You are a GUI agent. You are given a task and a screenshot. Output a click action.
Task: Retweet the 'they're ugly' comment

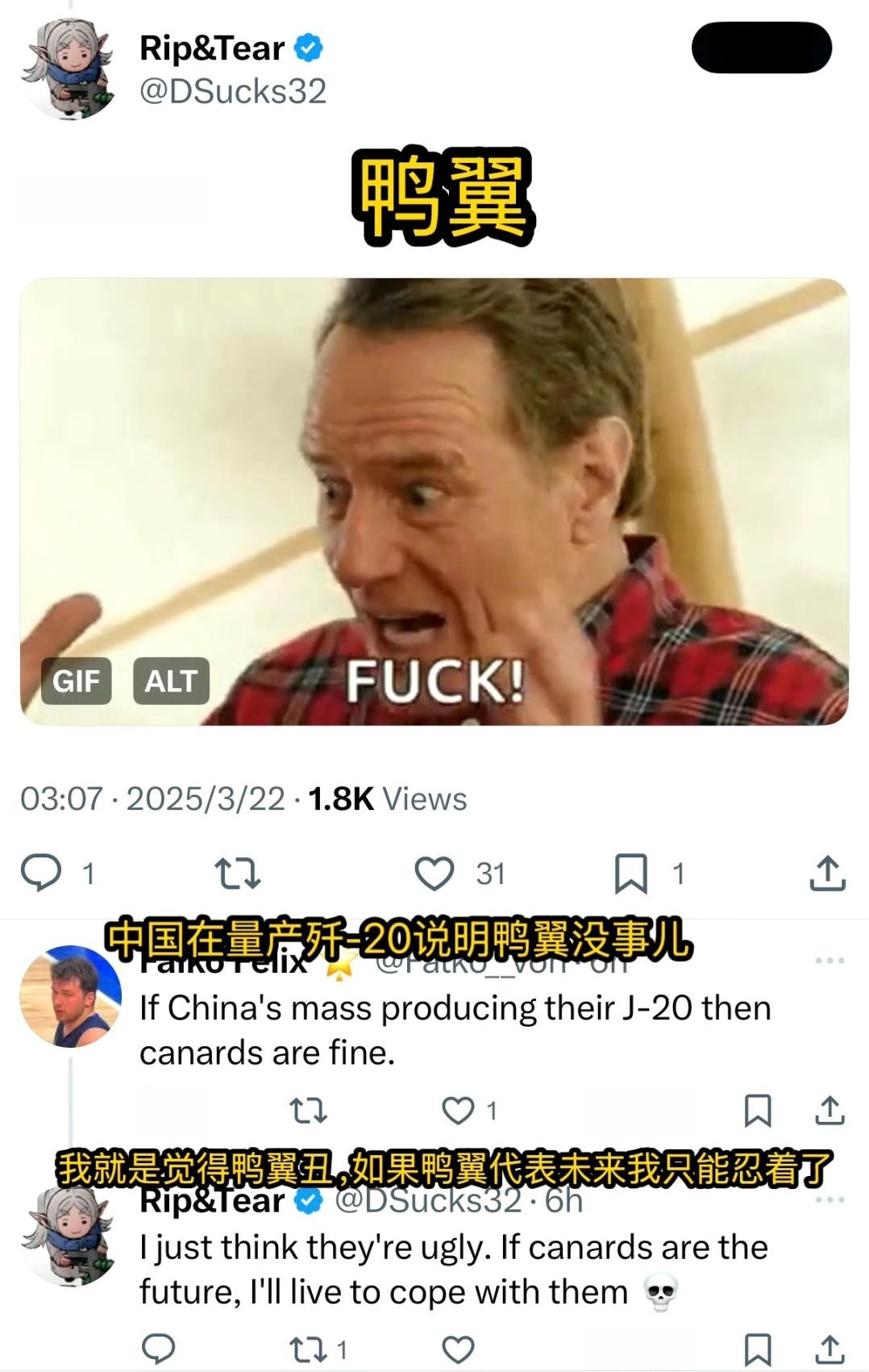click(308, 1349)
